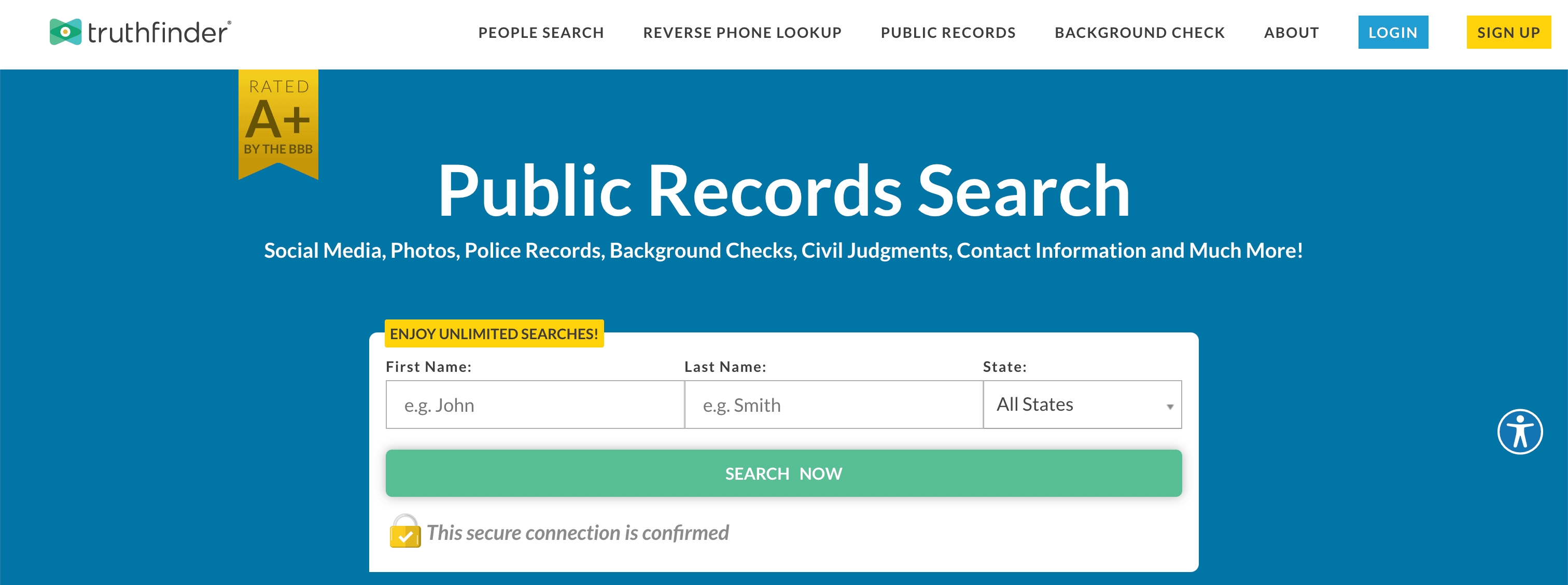
Task: Expand the All States dropdown
Action: pyautogui.click(x=1082, y=405)
